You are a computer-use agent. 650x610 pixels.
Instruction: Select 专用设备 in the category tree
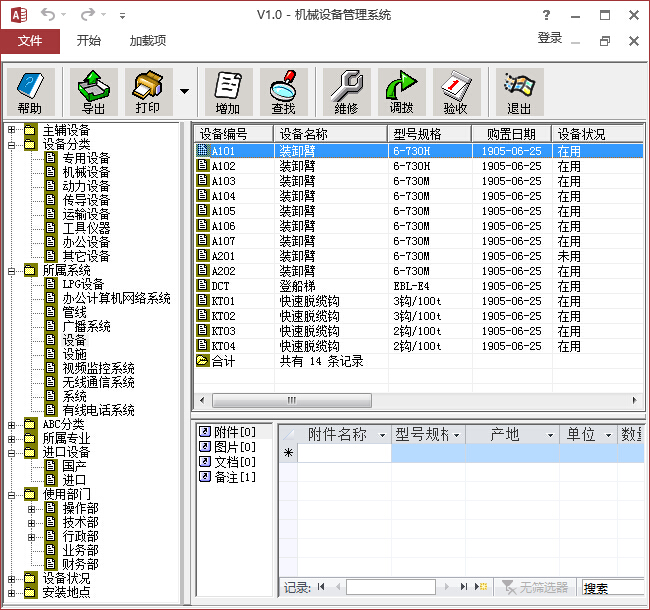point(86,158)
